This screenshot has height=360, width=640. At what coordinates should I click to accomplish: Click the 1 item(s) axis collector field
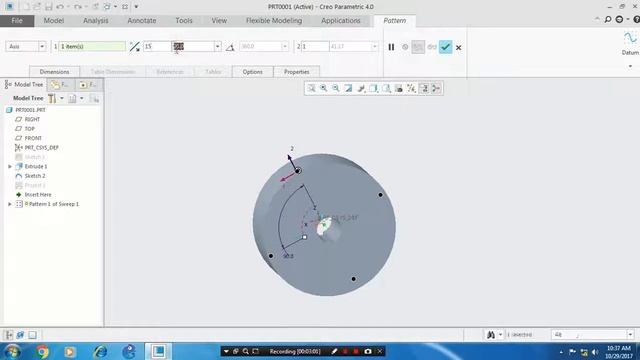[92, 47]
